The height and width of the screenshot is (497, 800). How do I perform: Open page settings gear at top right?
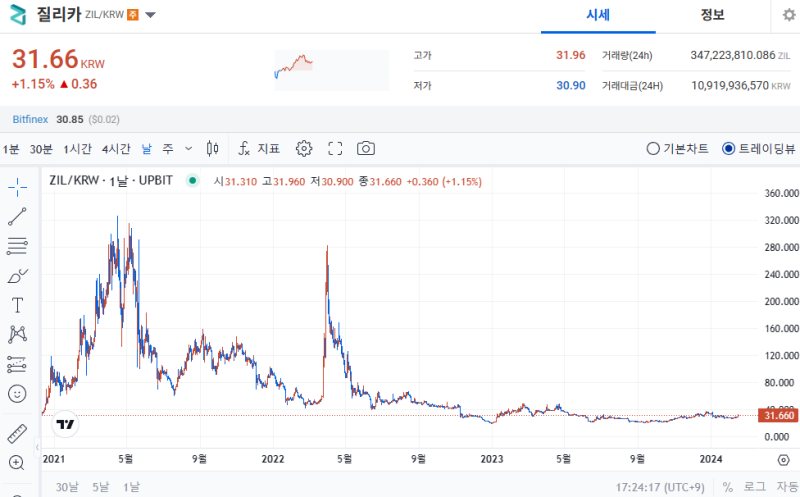point(789,15)
